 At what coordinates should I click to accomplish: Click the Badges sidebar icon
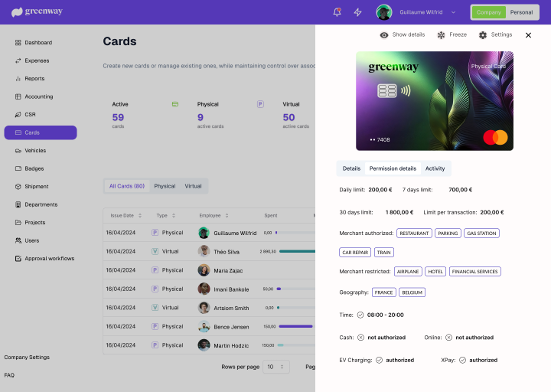coord(18,169)
